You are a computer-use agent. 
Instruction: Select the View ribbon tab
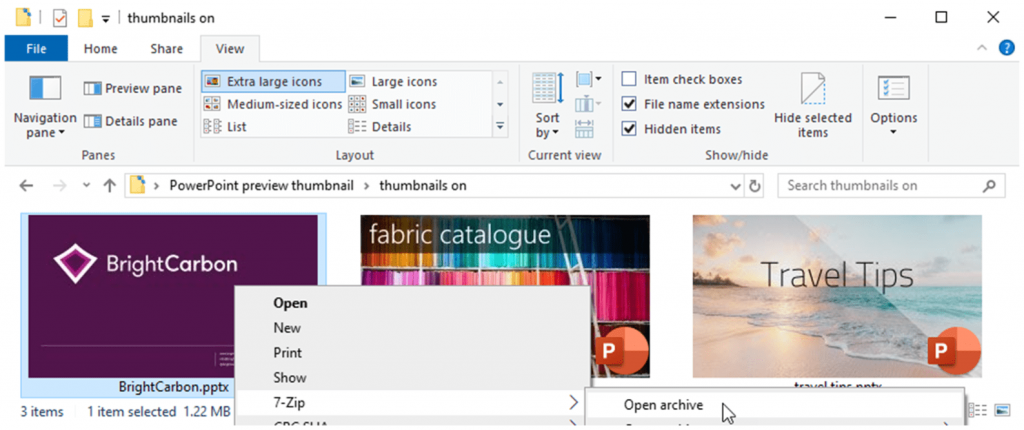pos(230,48)
